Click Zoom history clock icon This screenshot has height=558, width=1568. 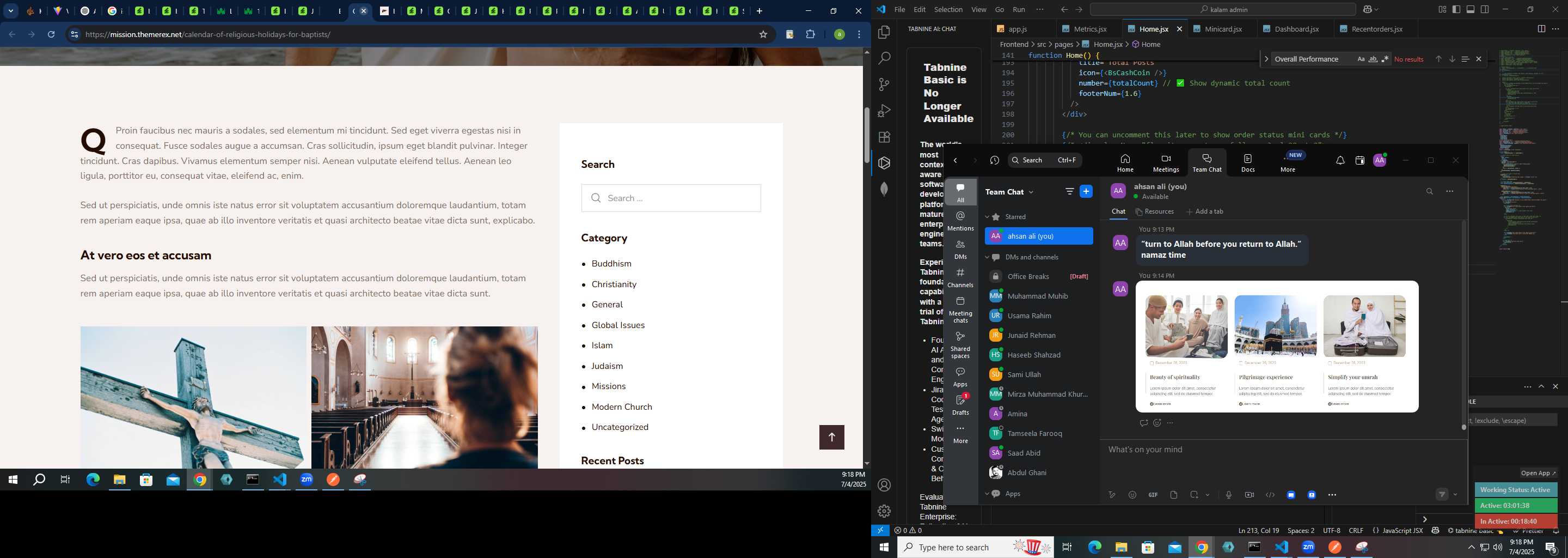995,160
